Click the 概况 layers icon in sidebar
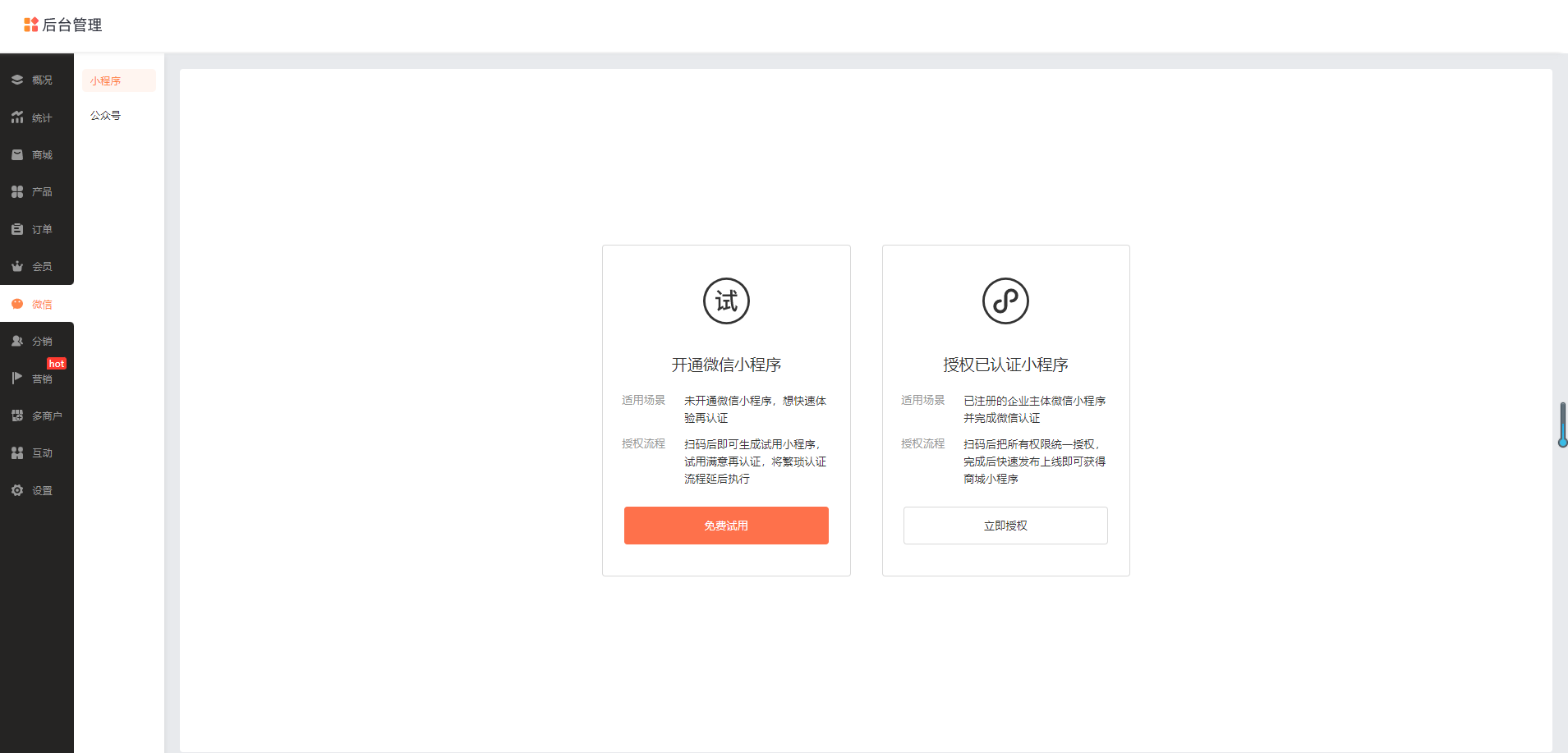Viewport: 1568px width, 753px height. click(17, 80)
